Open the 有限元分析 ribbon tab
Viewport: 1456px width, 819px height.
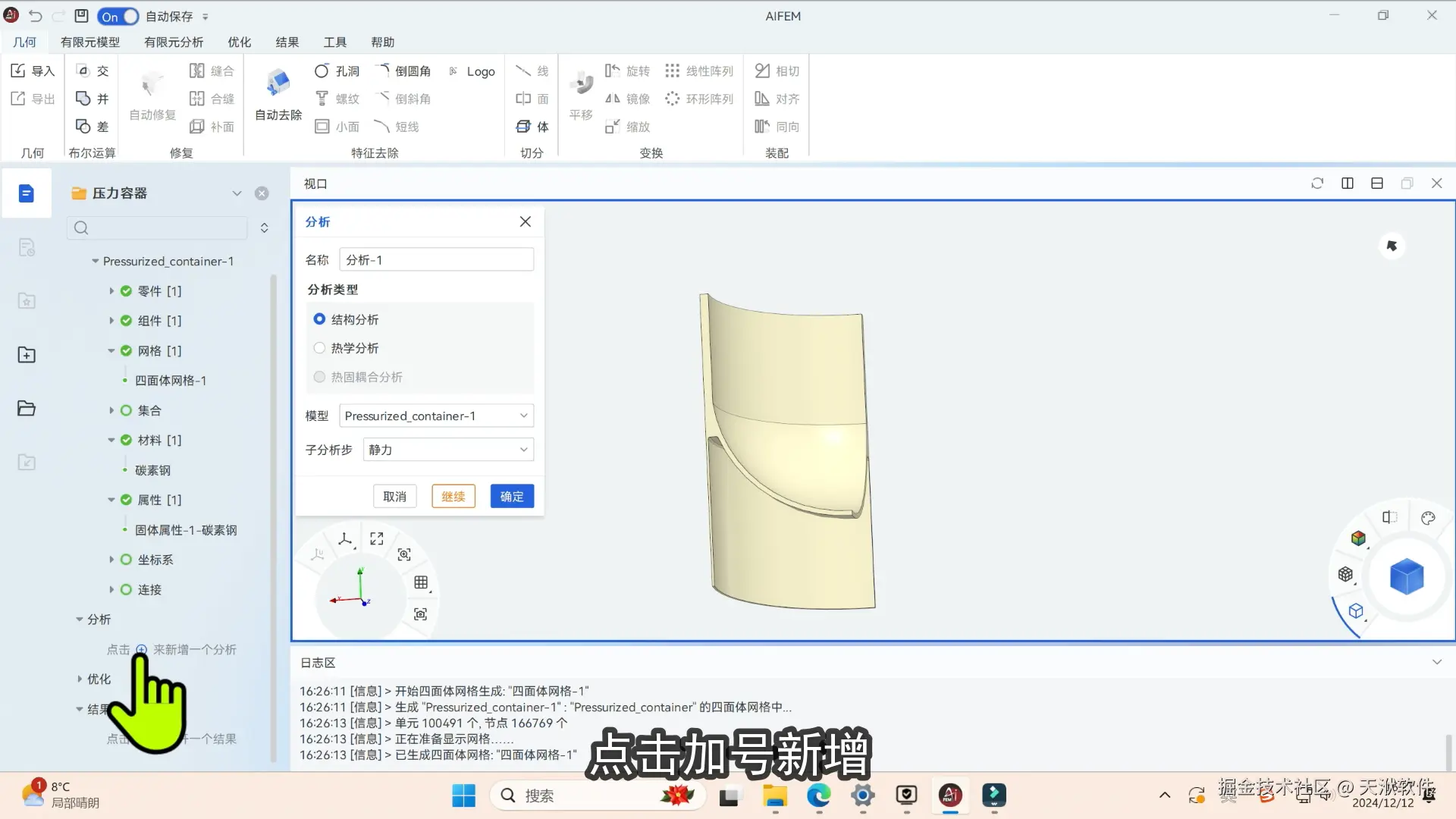click(x=174, y=42)
